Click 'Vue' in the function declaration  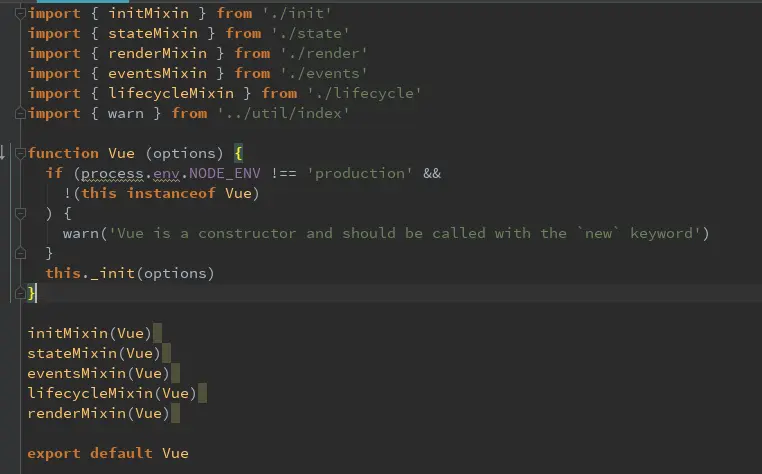point(121,153)
